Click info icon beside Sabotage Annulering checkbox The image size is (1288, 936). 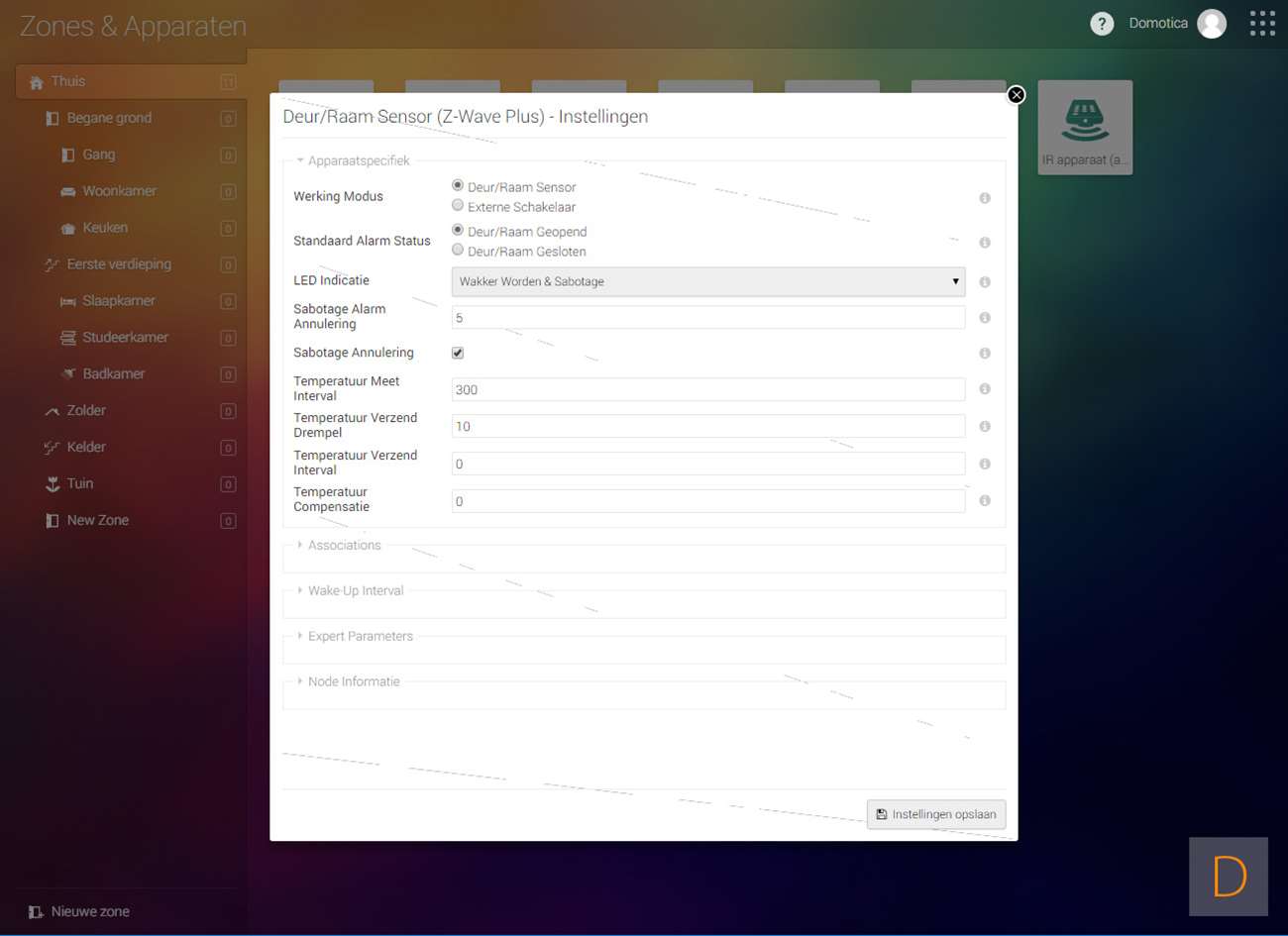pos(985,354)
